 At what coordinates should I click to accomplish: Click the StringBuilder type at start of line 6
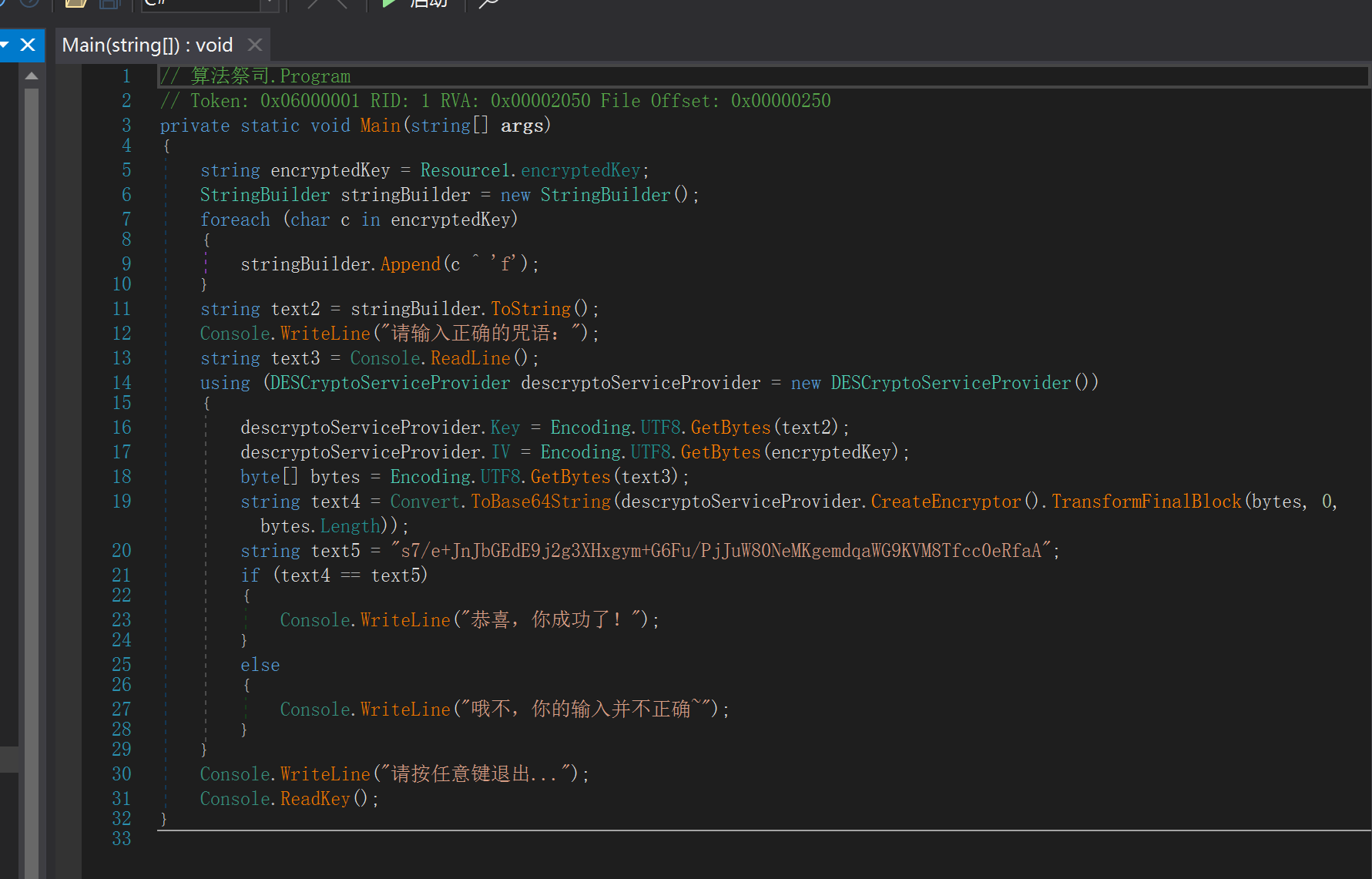coord(265,195)
